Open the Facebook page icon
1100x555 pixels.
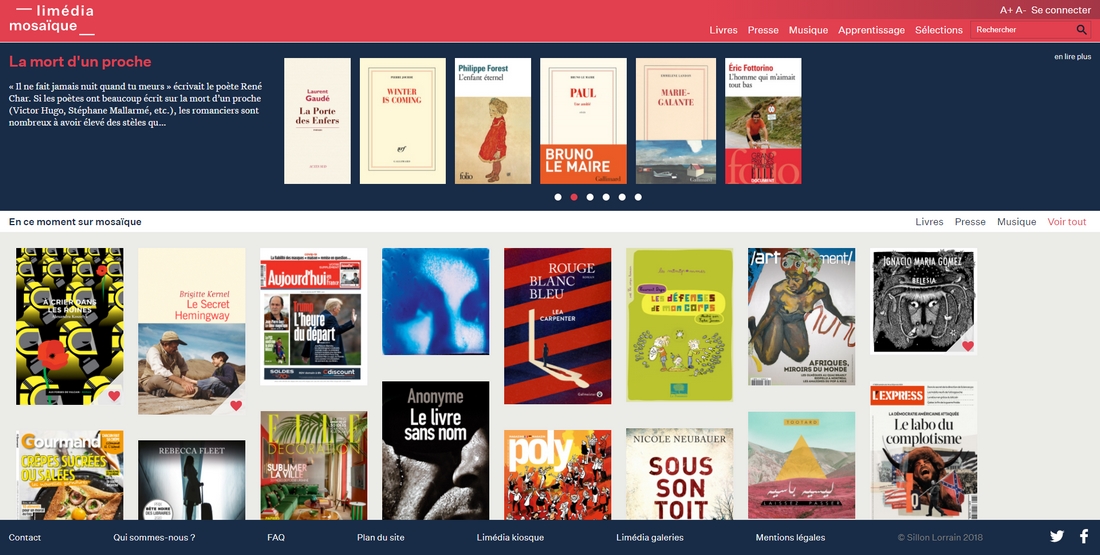[x=1084, y=537]
